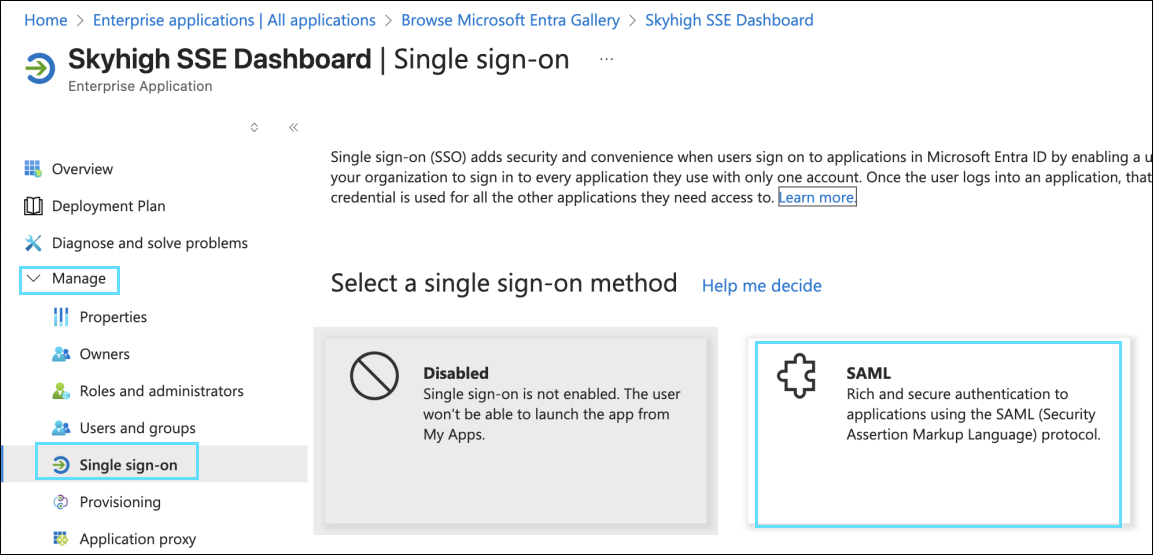The image size is (1153, 555).
Task: Click the Application proxy icon
Action: tap(61, 539)
